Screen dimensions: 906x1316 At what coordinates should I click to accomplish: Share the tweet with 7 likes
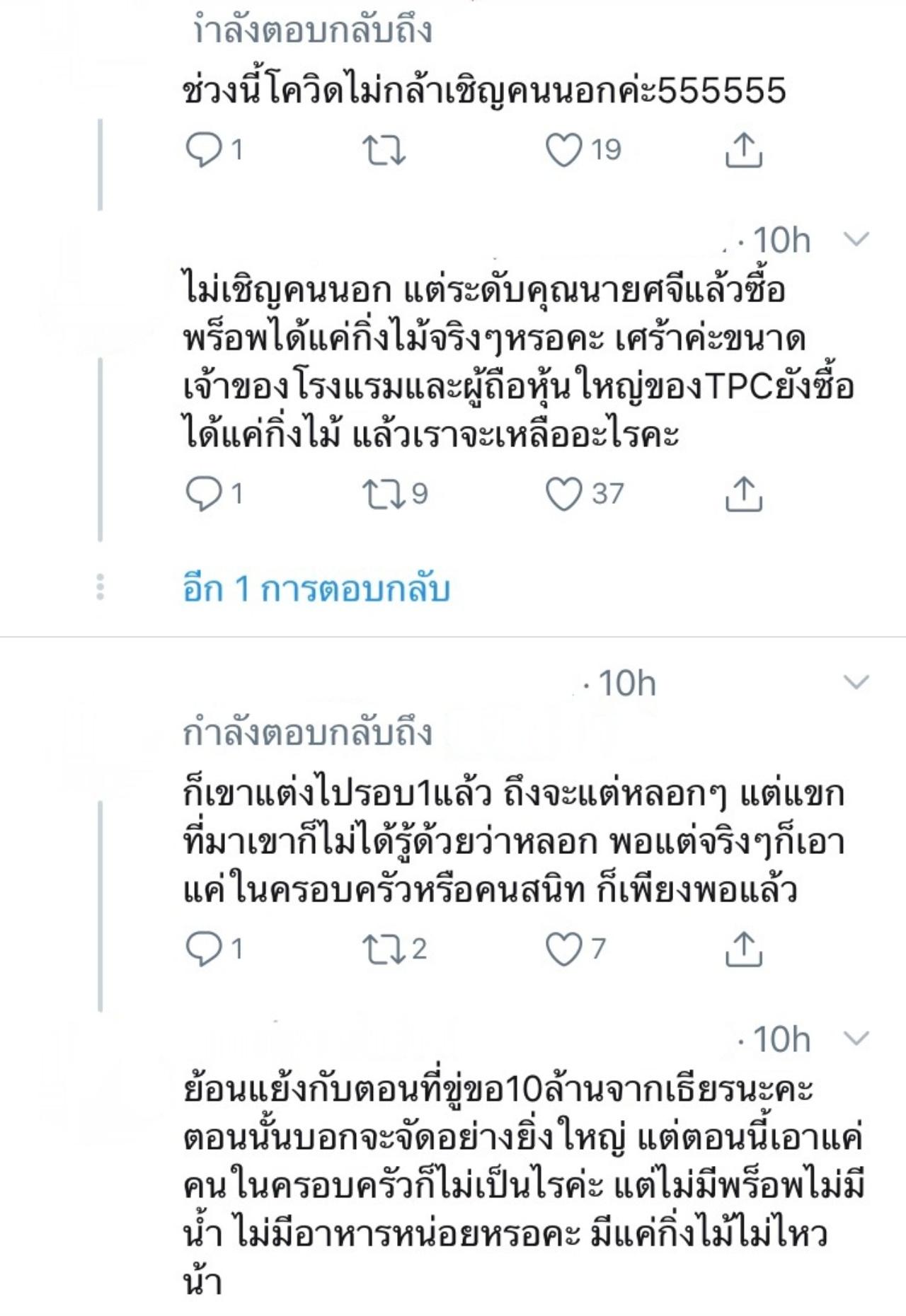(743, 949)
